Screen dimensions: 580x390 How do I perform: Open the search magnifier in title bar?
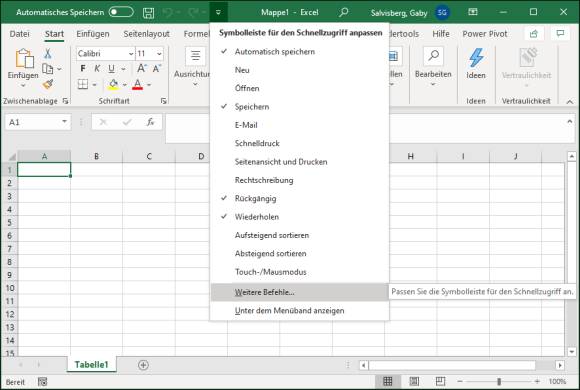[x=343, y=12]
